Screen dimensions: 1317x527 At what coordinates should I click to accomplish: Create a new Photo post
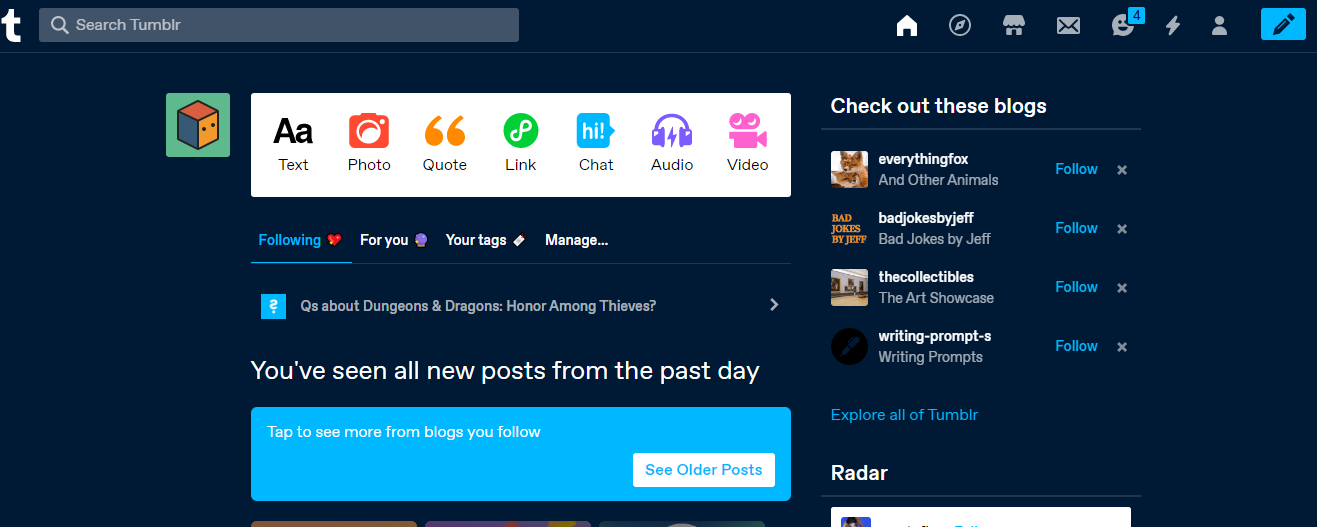[x=369, y=143]
